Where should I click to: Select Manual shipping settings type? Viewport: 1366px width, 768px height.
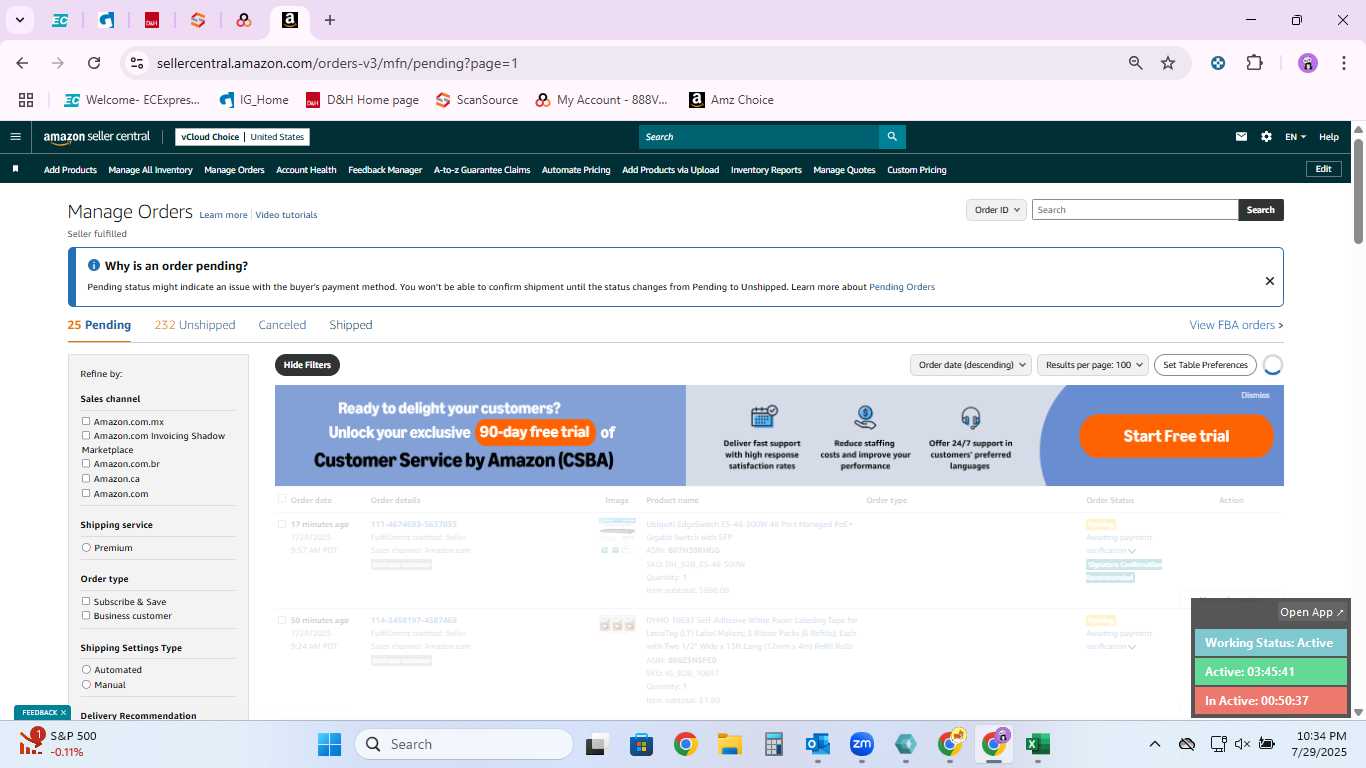(86, 685)
